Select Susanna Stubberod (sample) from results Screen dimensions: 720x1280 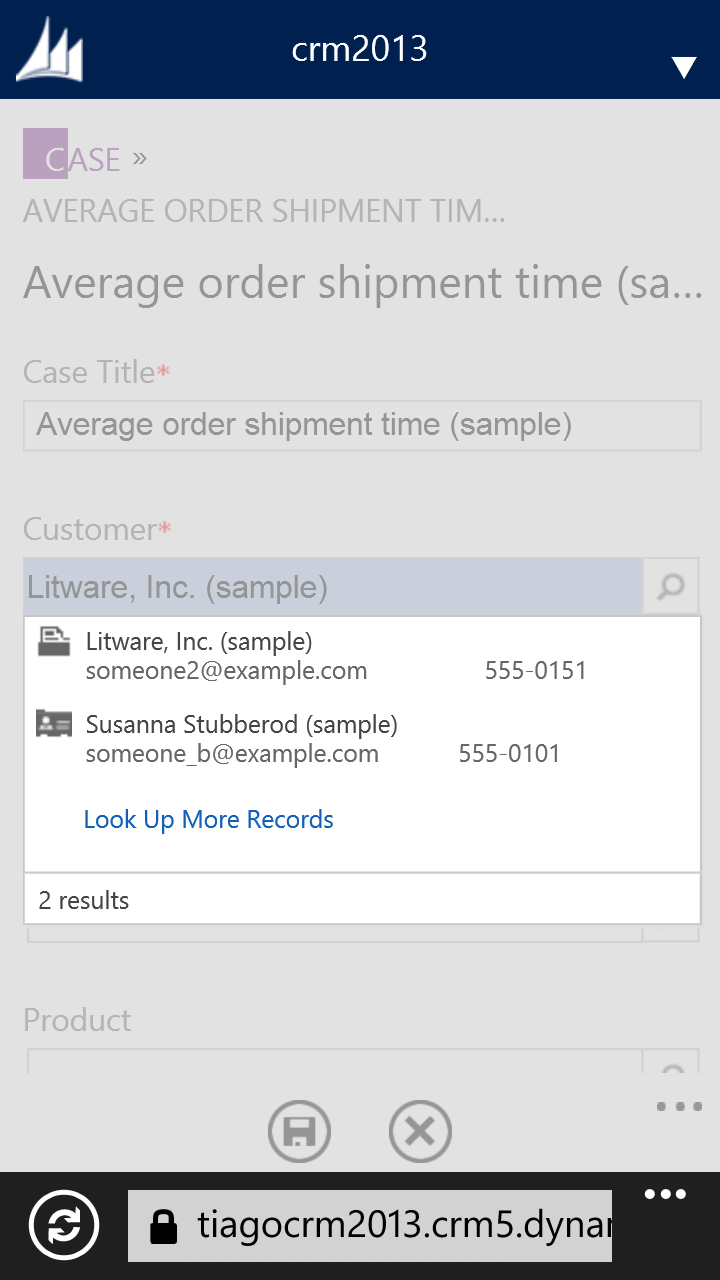(x=241, y=724)
